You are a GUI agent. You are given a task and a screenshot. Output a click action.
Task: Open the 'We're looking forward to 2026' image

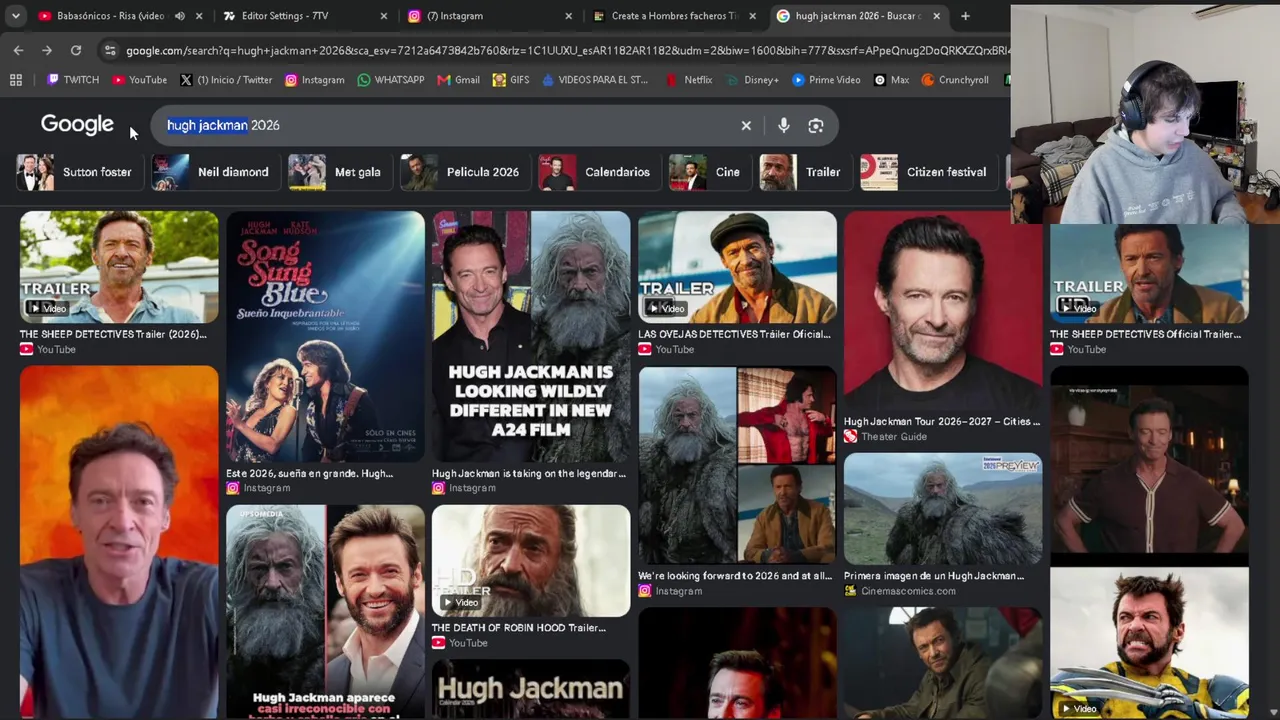tap(737, 466)
